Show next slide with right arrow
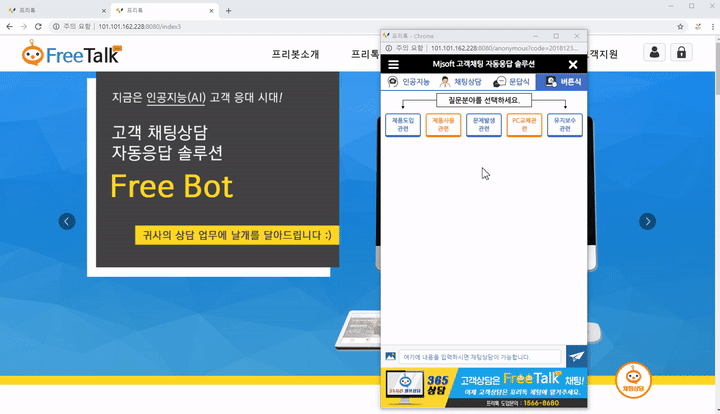Viewport: 720px width, 414px height. pyautogui.click(x=647, y=221)
